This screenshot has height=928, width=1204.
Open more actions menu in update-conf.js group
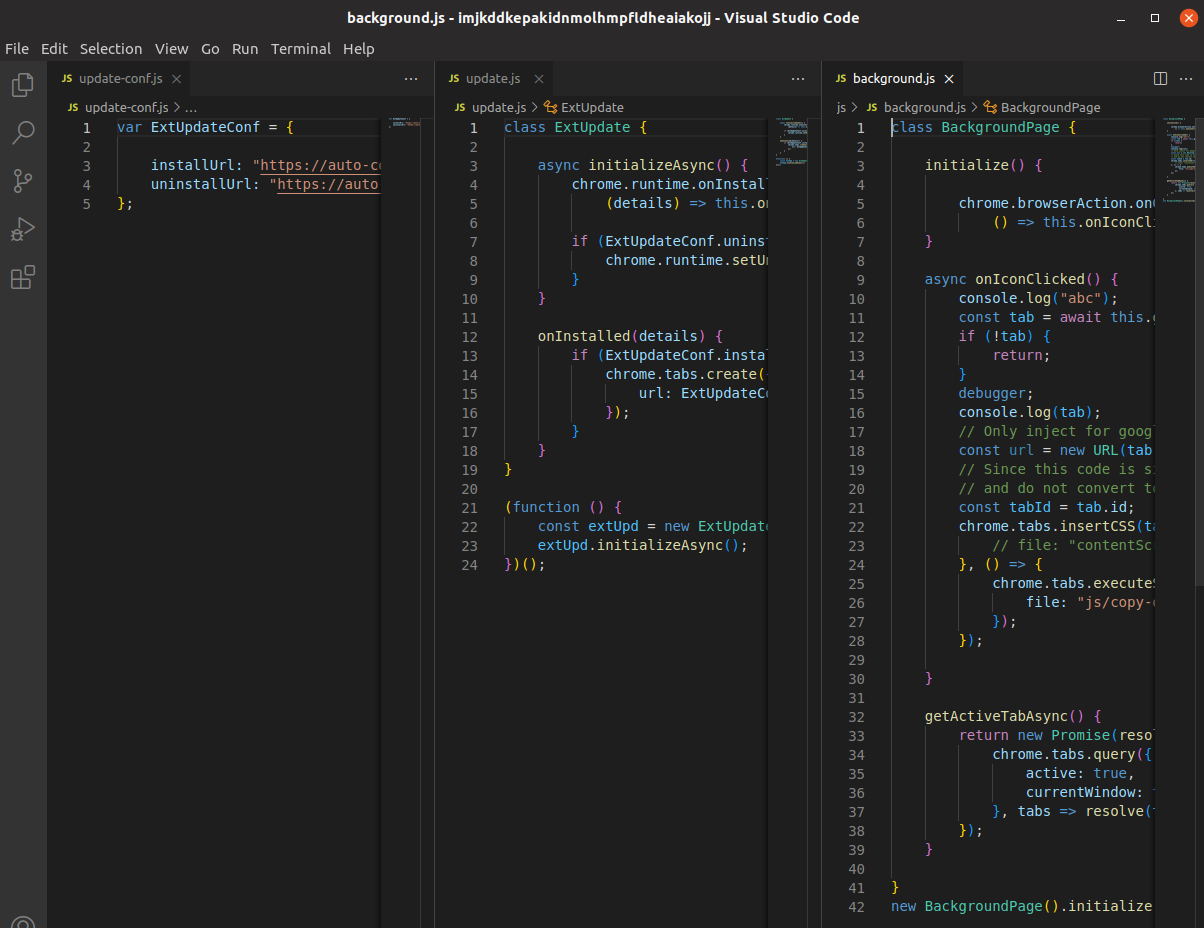(x=411, y=78)
